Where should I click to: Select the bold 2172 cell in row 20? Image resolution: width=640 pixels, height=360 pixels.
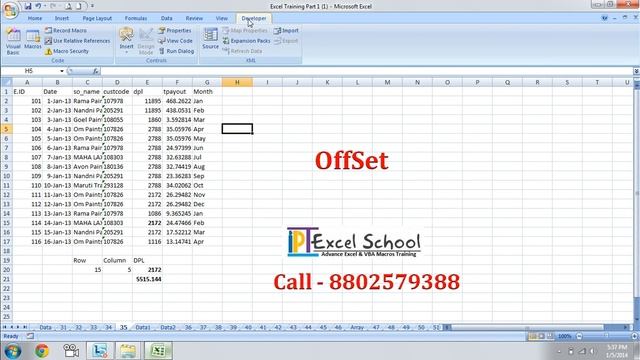pyautogui.click(x=147, y=270)
